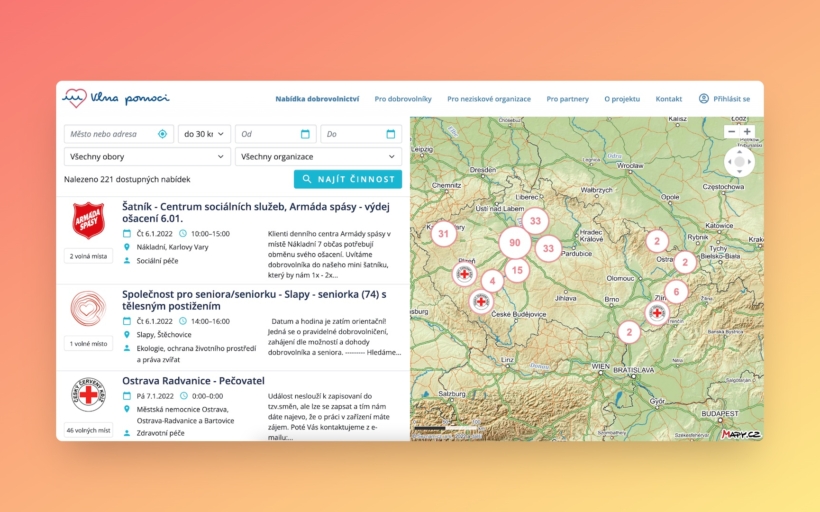Click 'Nalezeno 221 dostupných nabídek' text
820x512 pixels.
(x=127, y=179)
